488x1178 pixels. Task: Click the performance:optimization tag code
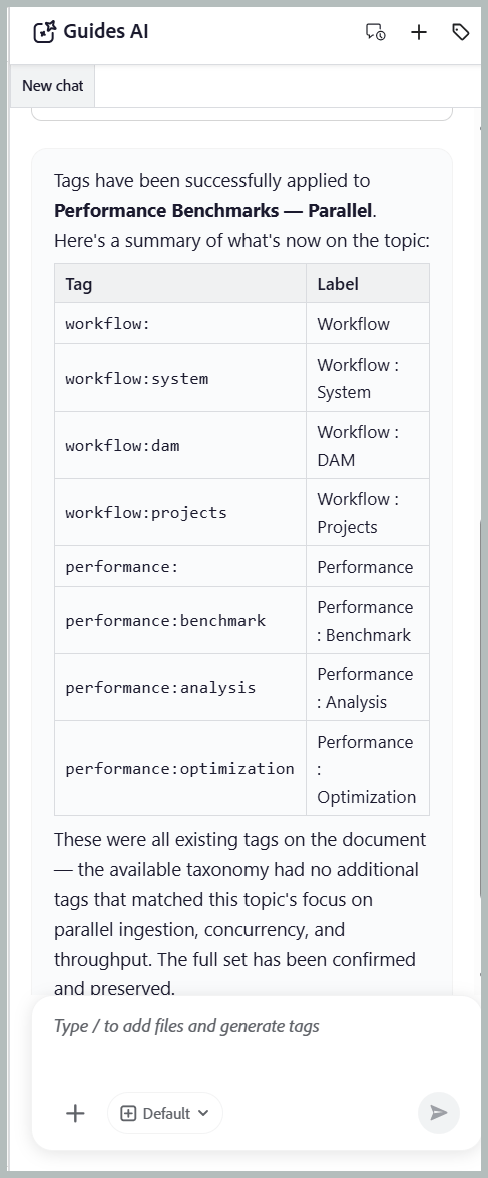point(180,769)
